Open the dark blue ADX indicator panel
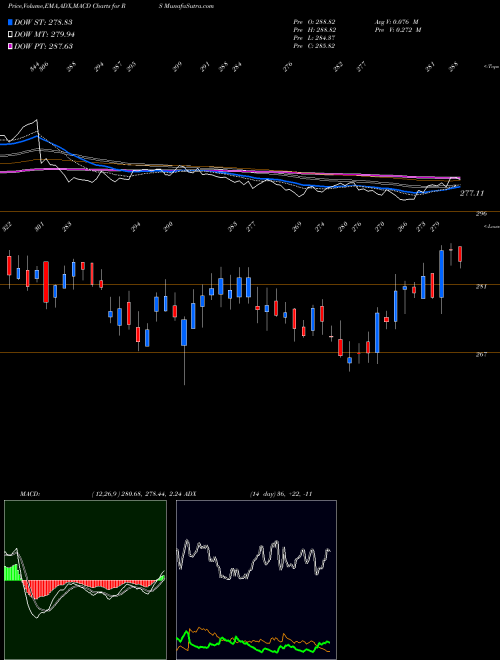The width and height of the screenshot is (500, 660). click(x=256, y=580)
